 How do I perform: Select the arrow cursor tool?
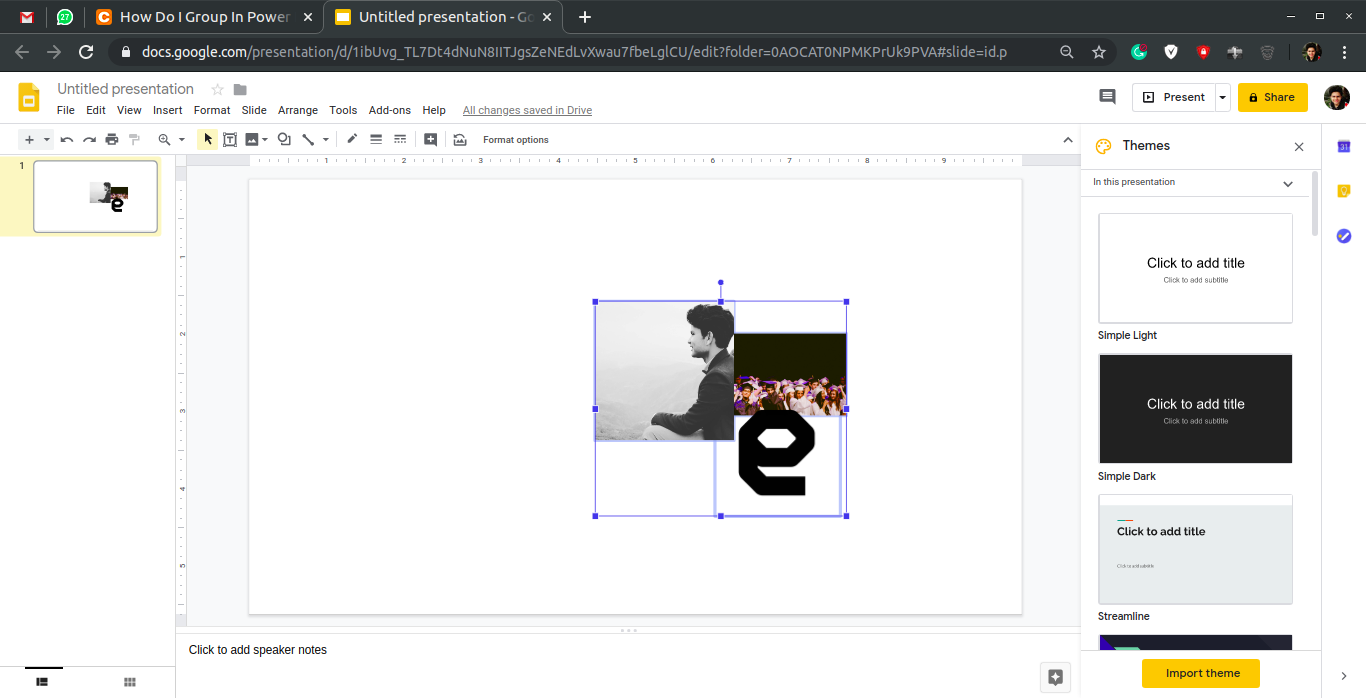pos(207,140)
